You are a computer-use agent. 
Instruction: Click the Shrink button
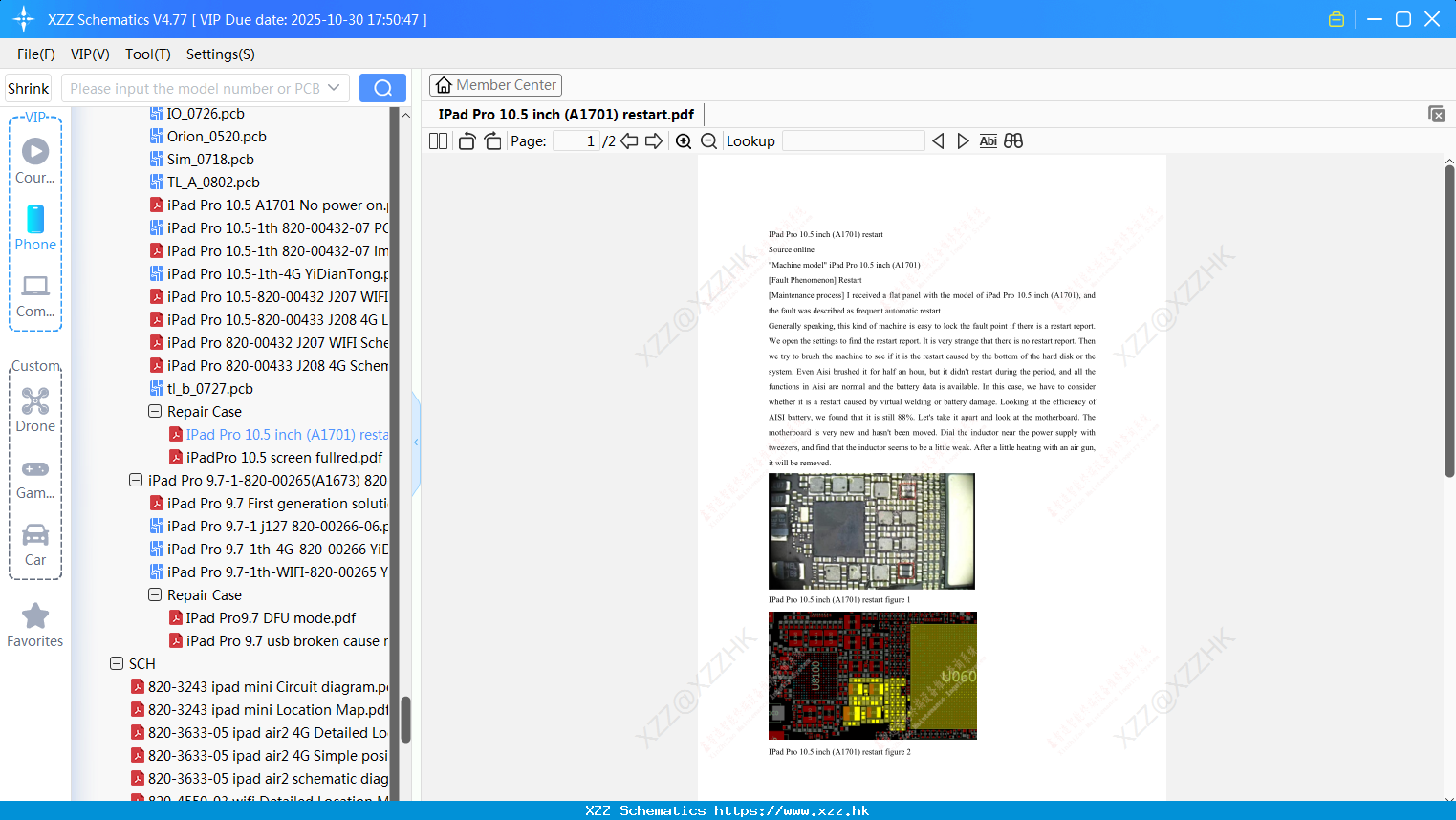click(29, 88)
